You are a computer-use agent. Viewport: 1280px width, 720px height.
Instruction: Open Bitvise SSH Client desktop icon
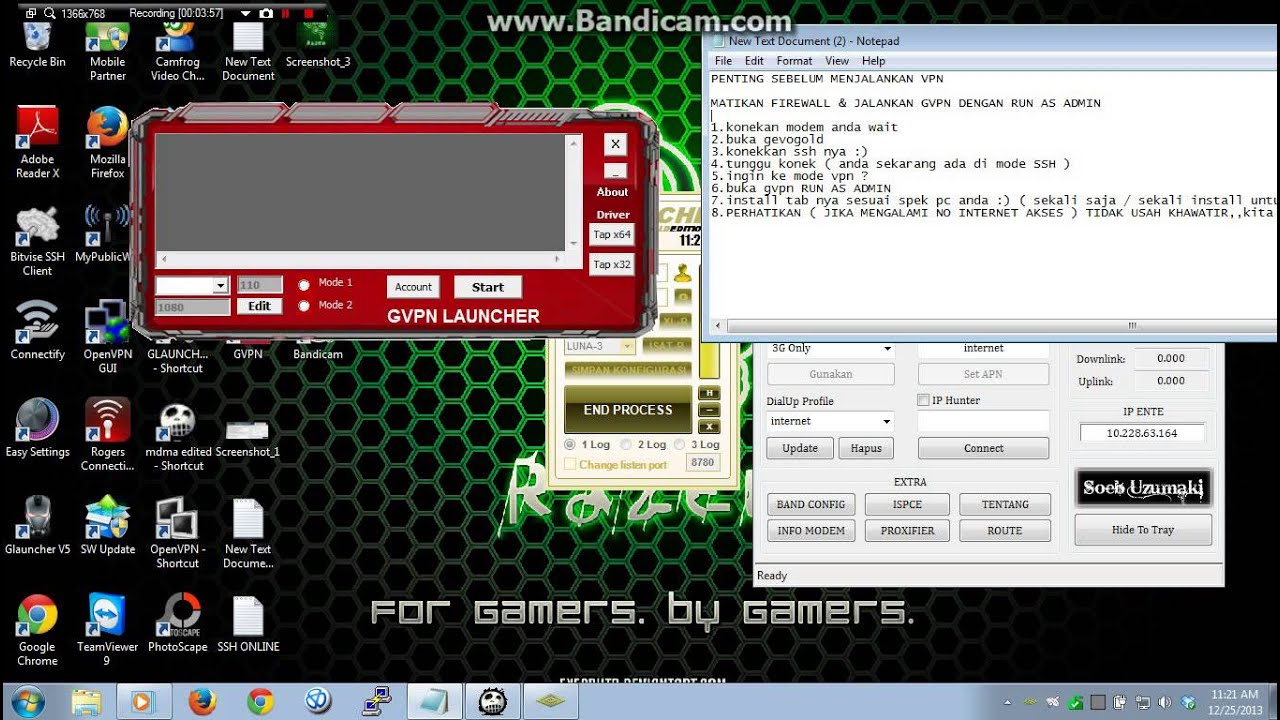pyautogui.click(x=37, y=241)
